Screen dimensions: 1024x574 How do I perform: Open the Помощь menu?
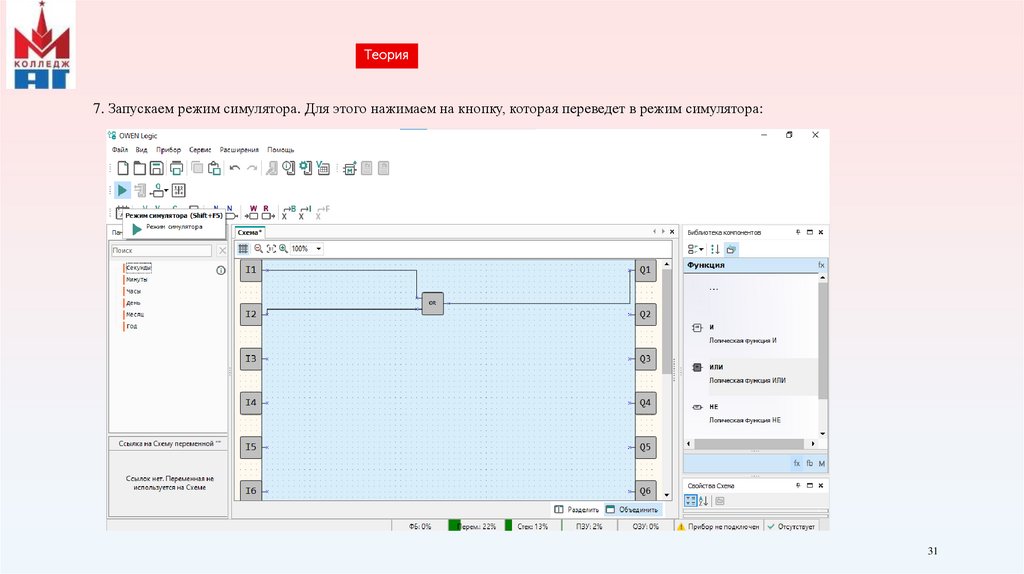(x=280, y=150)
